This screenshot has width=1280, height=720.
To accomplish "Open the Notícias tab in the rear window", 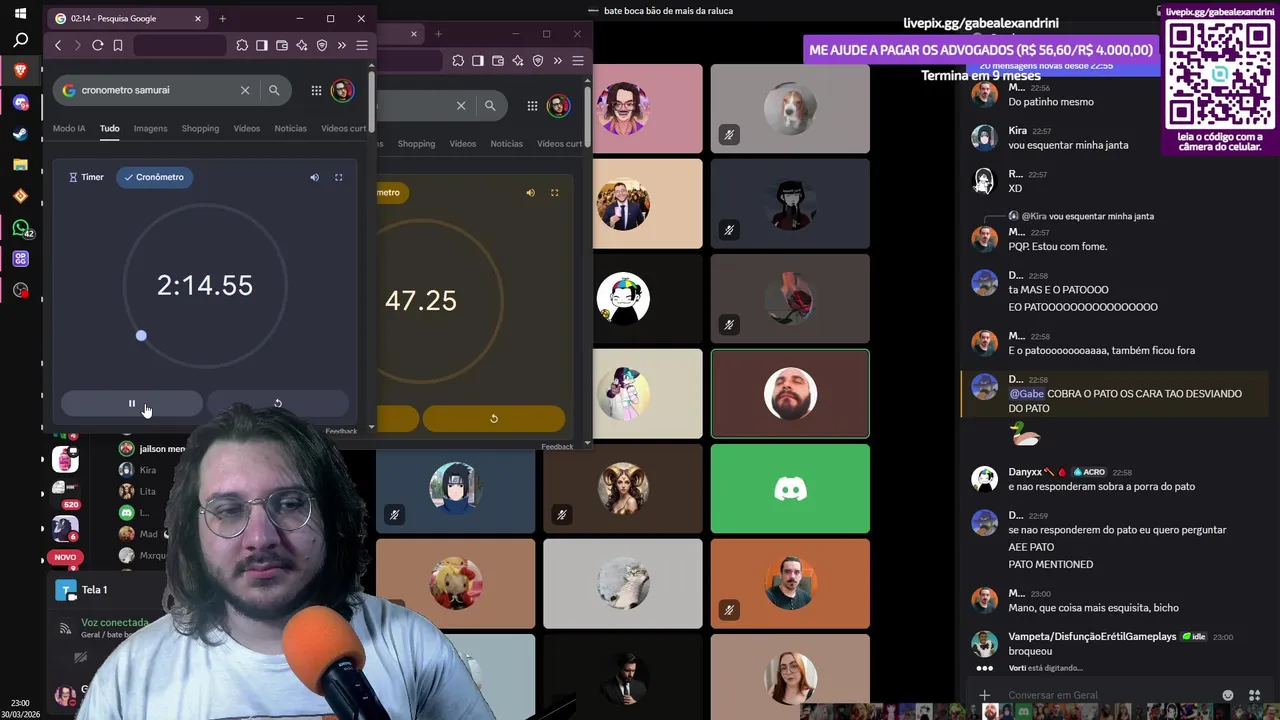I will click(x=507, y=144).
